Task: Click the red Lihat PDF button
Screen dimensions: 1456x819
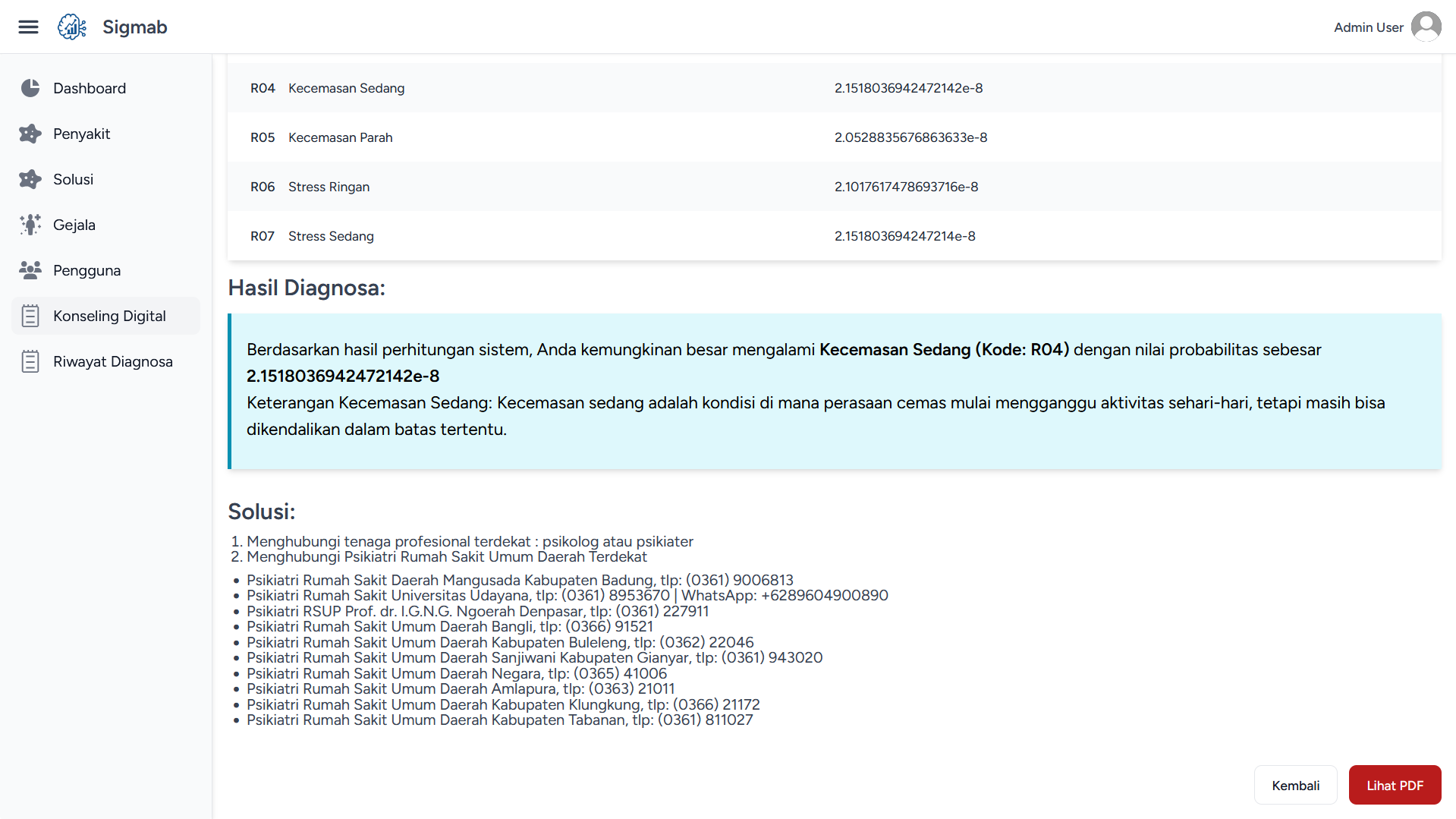Action: pos(1395,786)
